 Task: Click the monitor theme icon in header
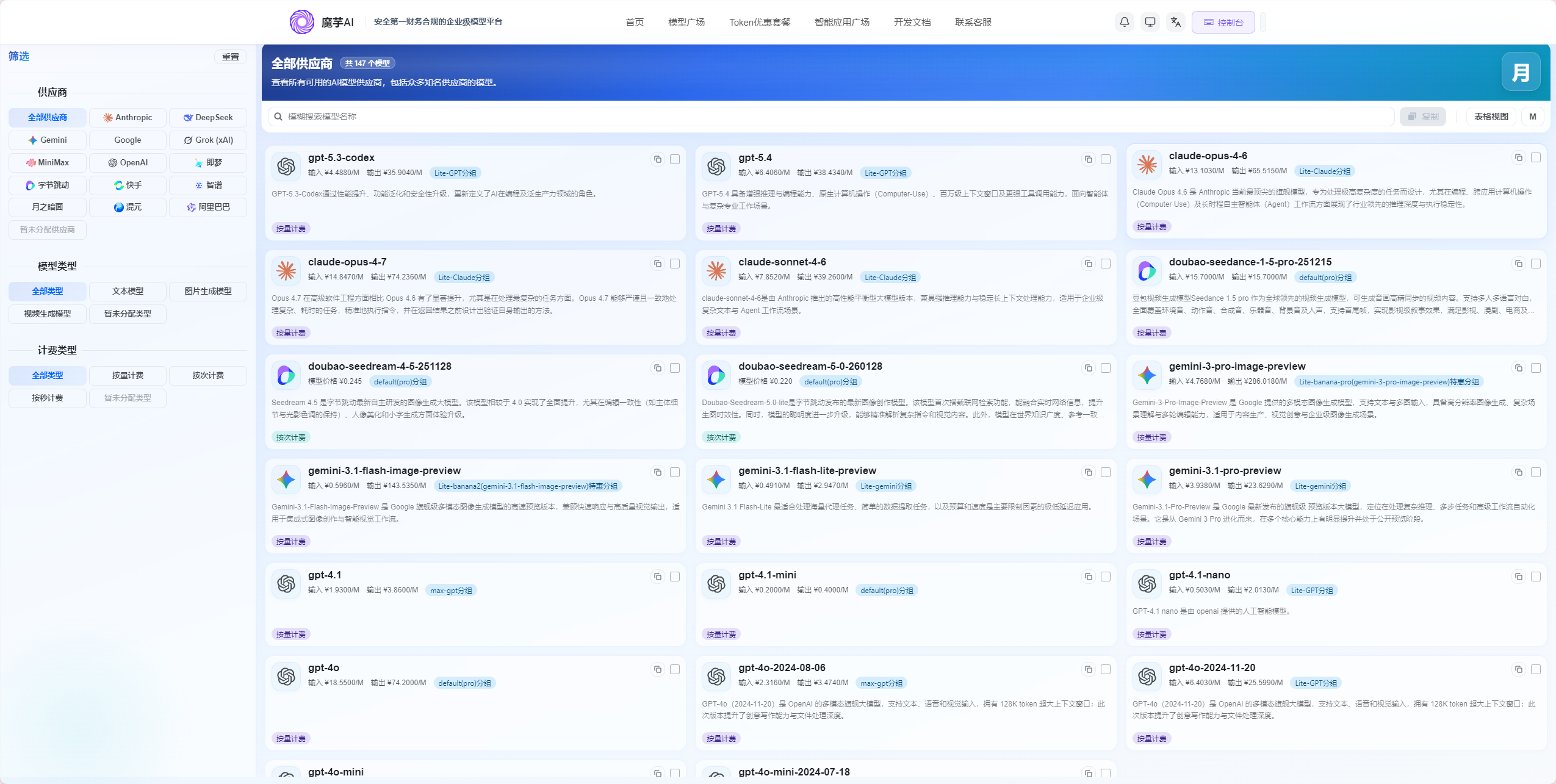coord(1150,22)
